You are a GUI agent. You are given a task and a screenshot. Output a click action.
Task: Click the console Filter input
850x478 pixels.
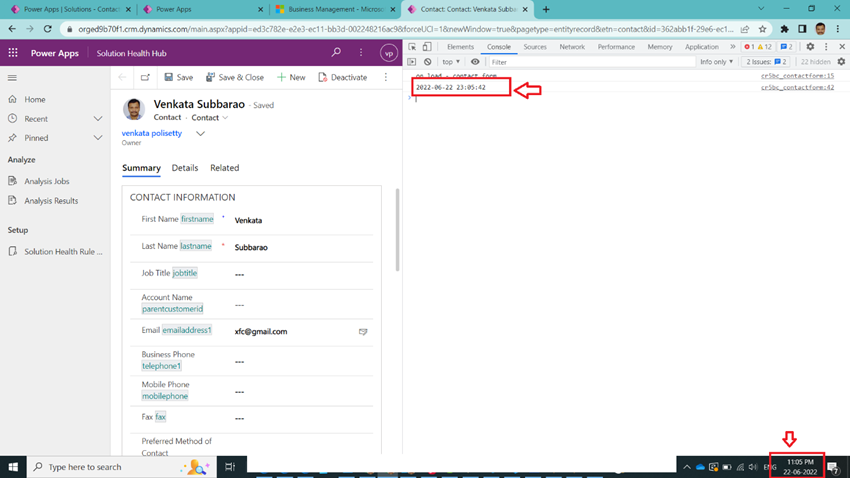point(591,62)
